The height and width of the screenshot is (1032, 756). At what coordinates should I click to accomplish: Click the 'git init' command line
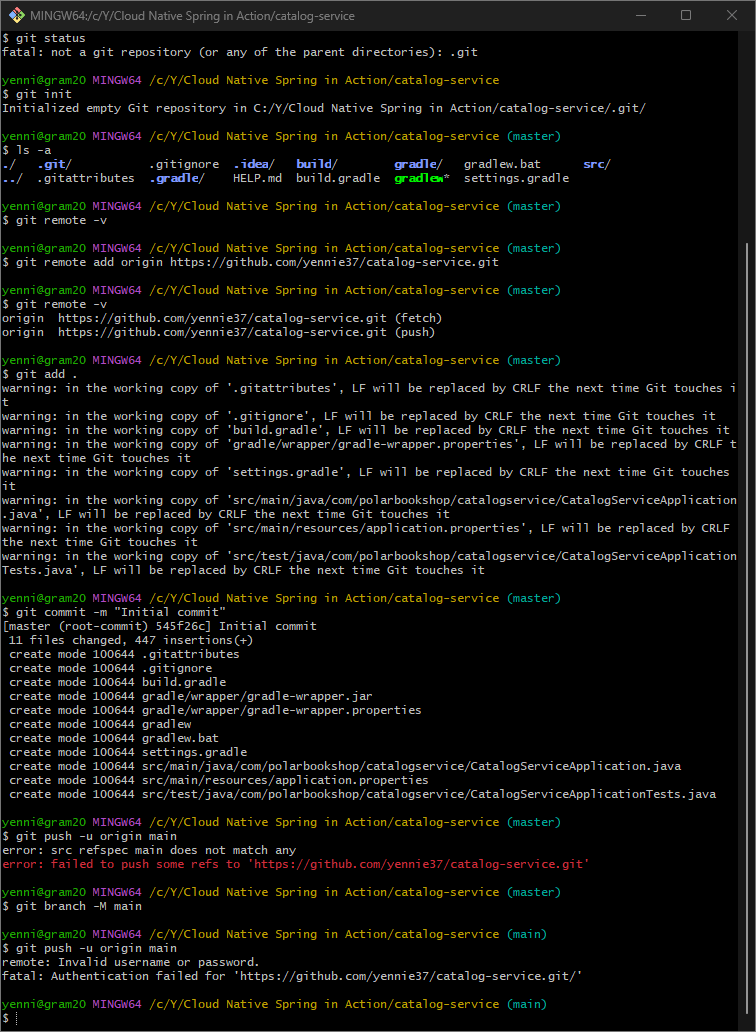tap(37, 94)
